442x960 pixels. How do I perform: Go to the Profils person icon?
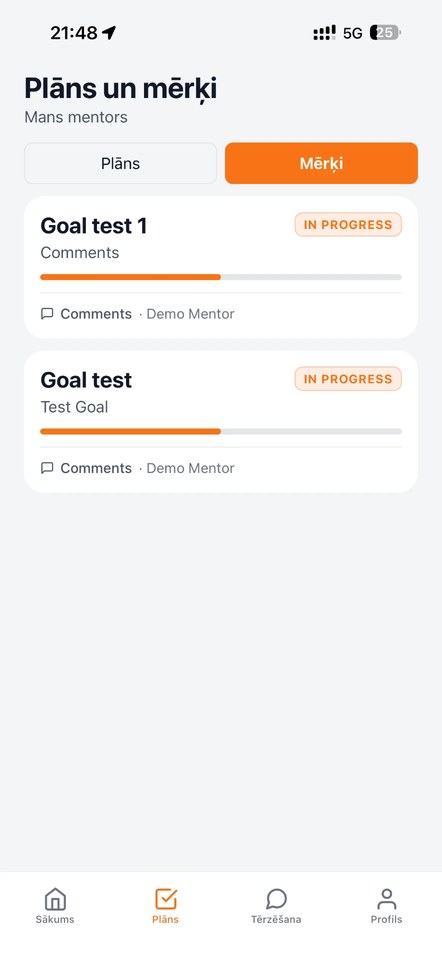[x=386, y=899]
